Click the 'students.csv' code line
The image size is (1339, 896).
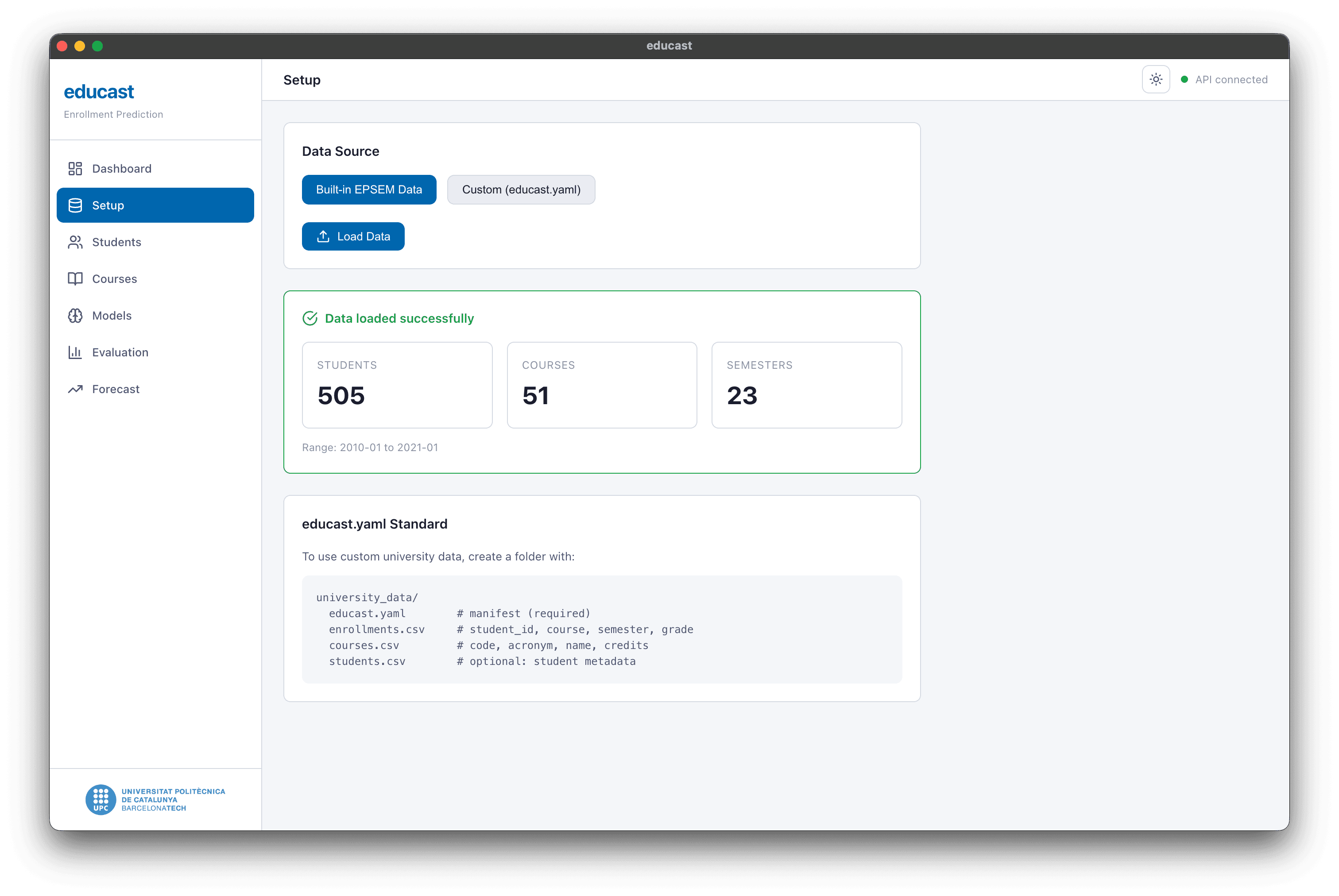click(482, 661)
